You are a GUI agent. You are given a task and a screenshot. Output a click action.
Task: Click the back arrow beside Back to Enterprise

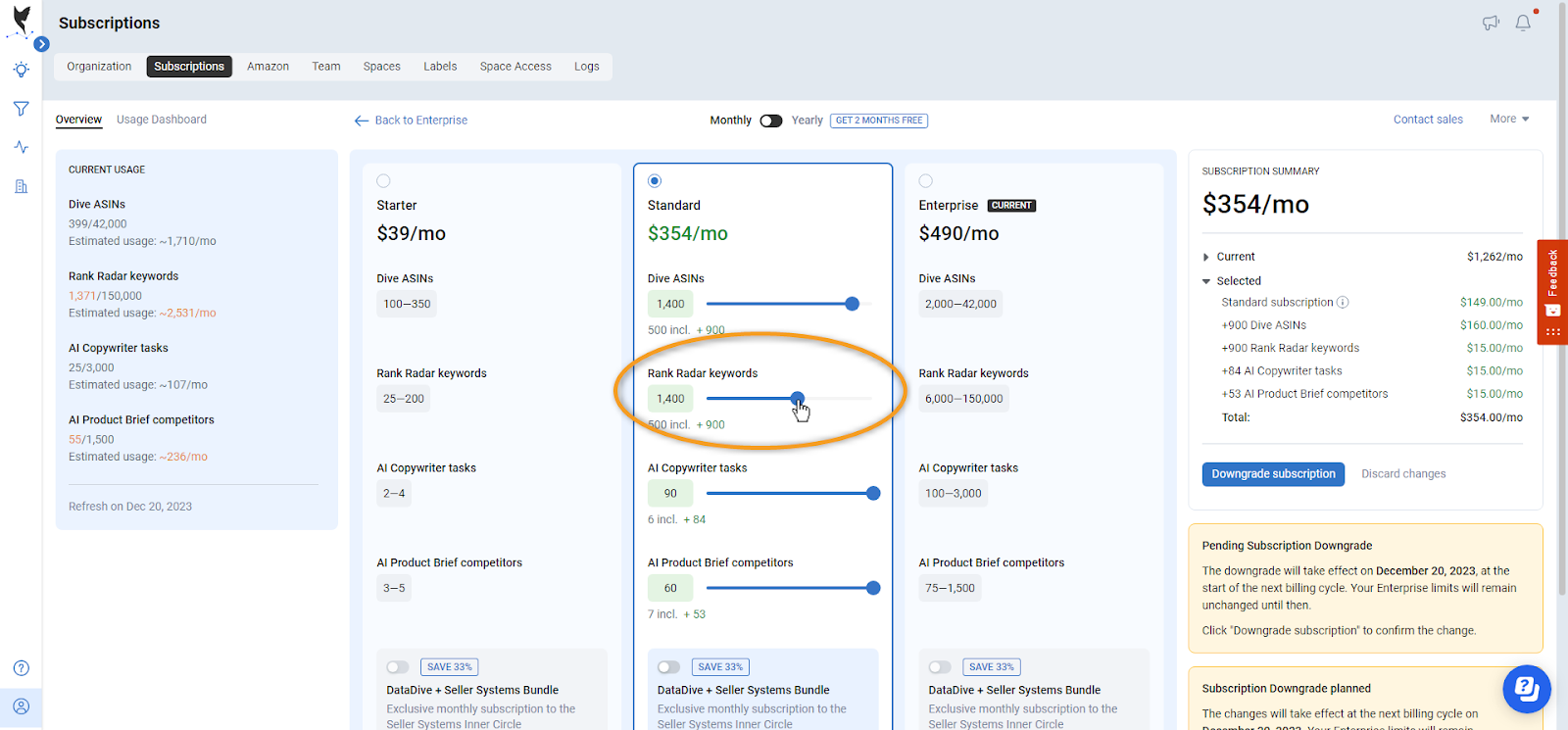[362, 121]
